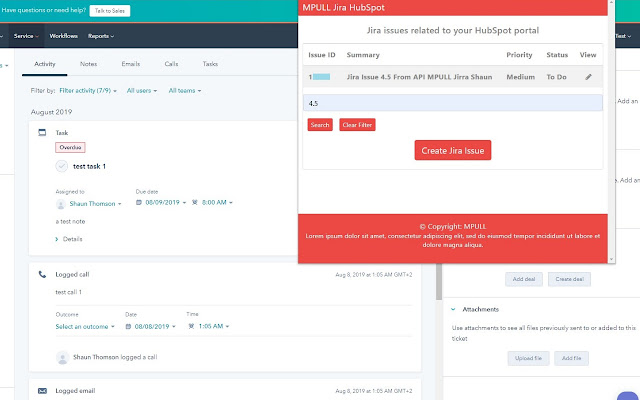This screenshot has height=400, width=640.
Task: Click the phone icon of Logged call
Action: click(42, 274)
